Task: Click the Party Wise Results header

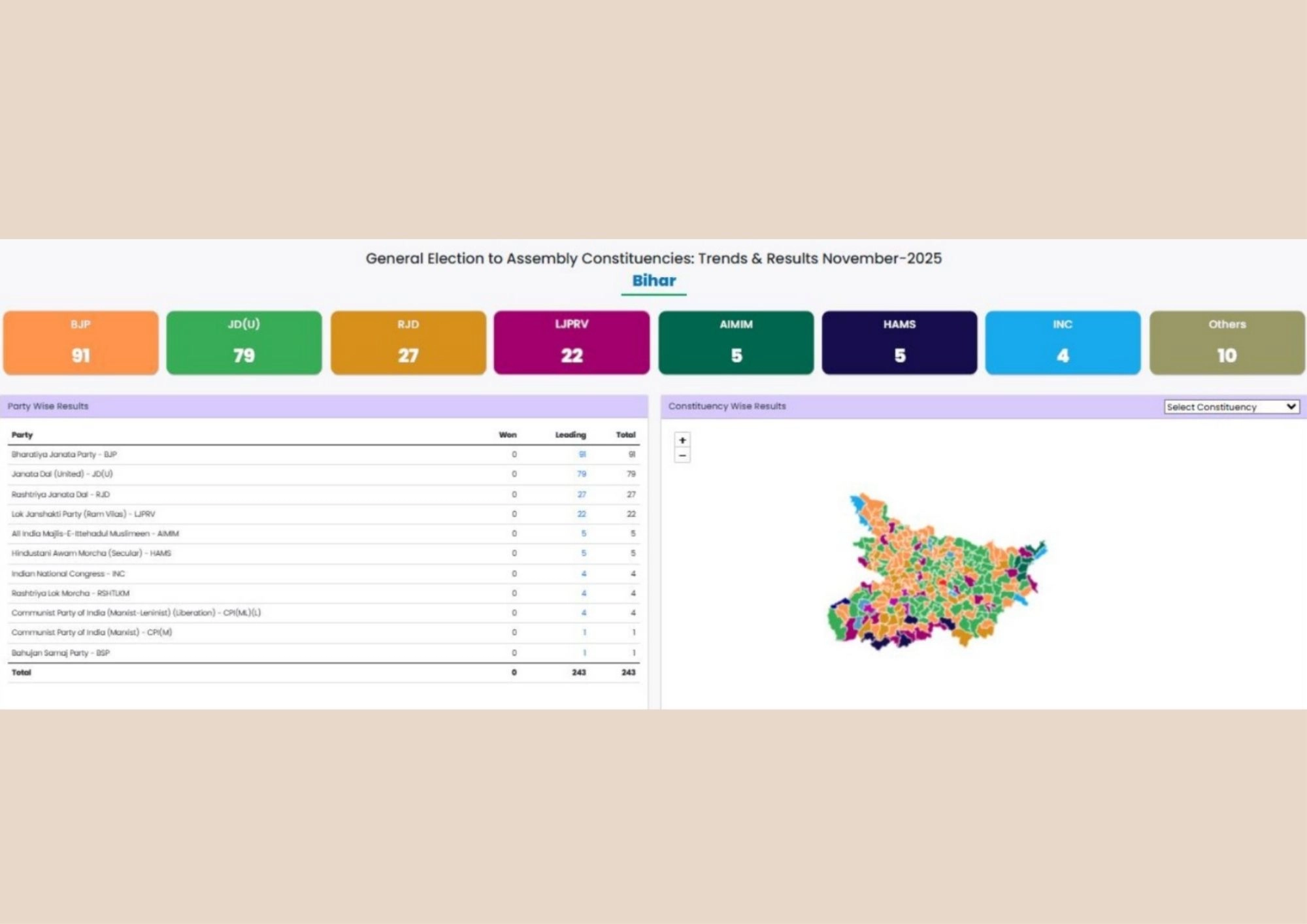Action: pyautogui.click(x=48, y=406)
